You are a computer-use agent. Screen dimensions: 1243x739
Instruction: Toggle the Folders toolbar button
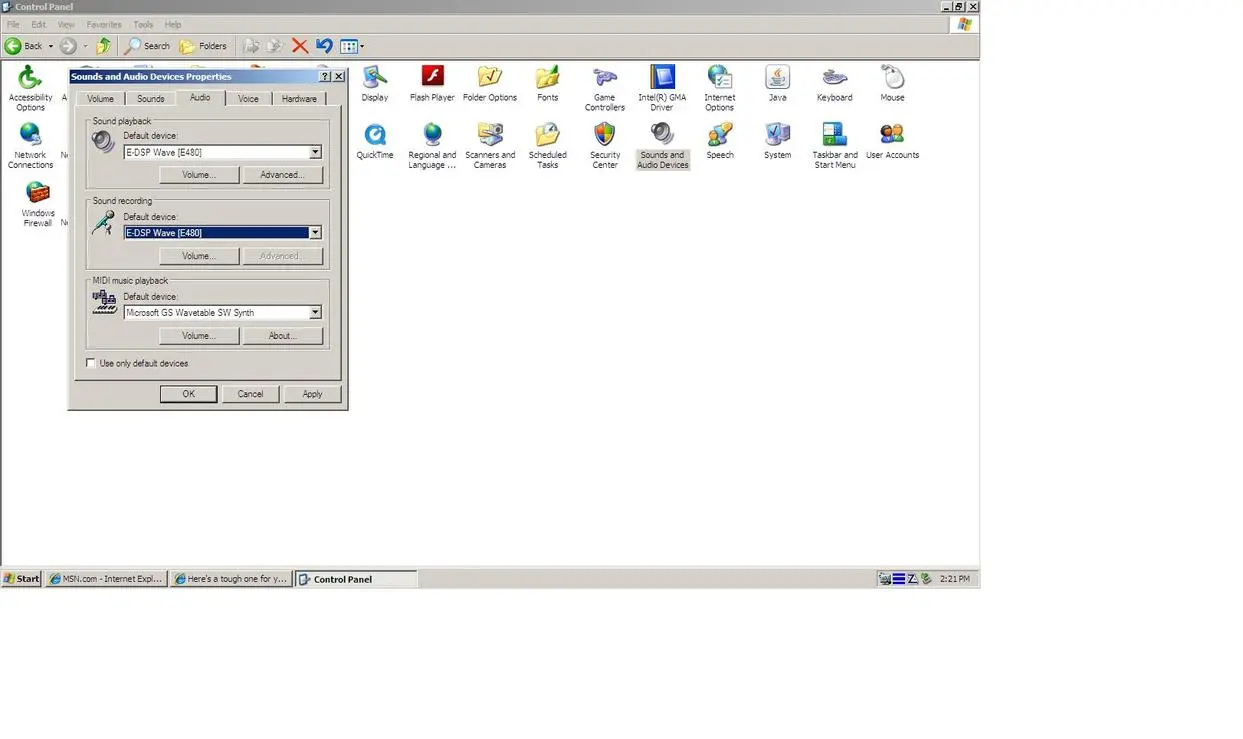pos(203,46)
